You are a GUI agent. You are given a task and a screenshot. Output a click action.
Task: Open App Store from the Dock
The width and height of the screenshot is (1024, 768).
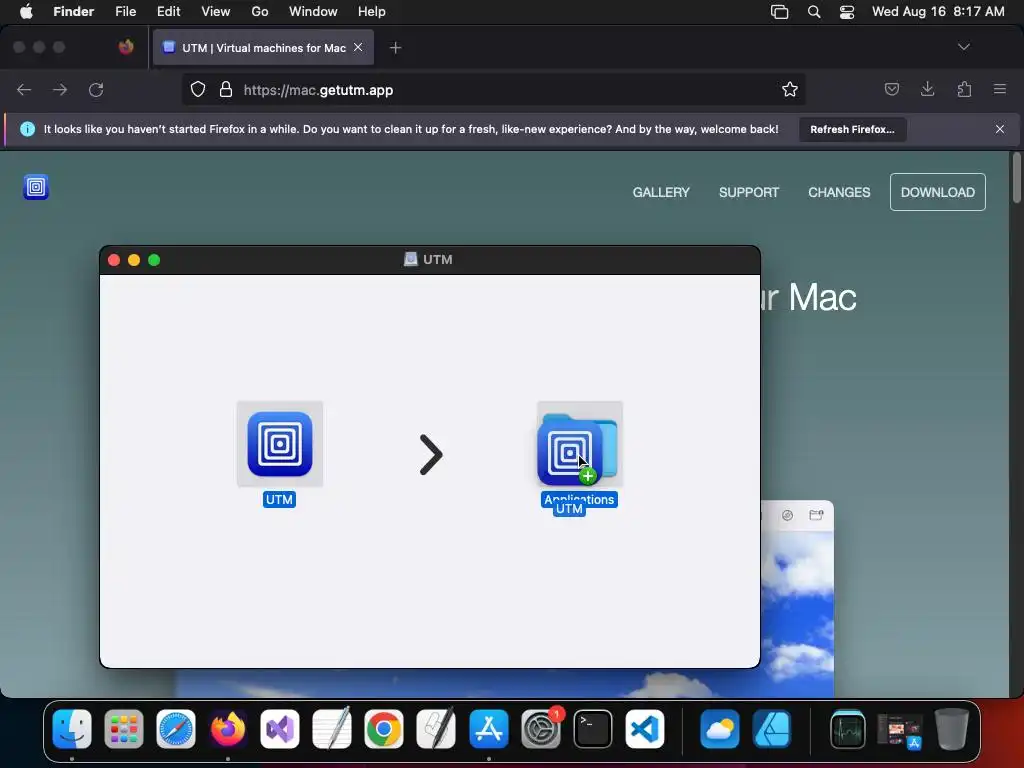pyautogui.click(x=488, y=728)
